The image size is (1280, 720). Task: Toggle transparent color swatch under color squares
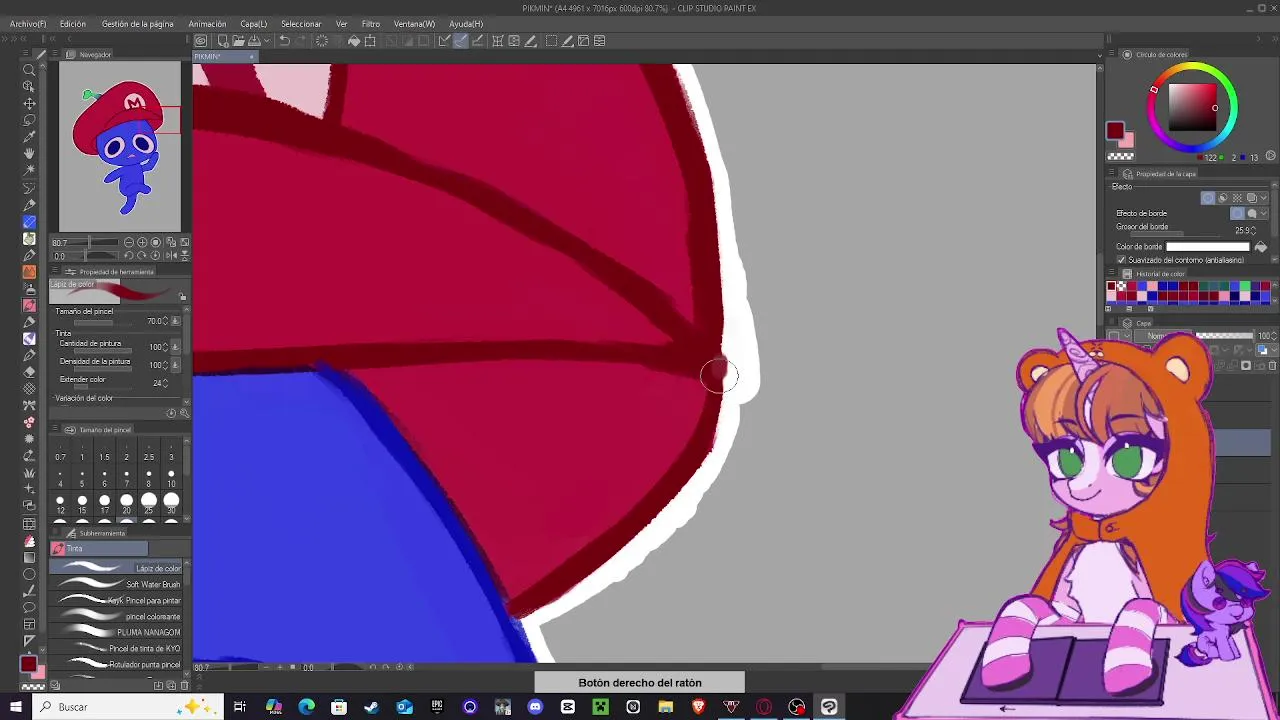click(1120, 156)
